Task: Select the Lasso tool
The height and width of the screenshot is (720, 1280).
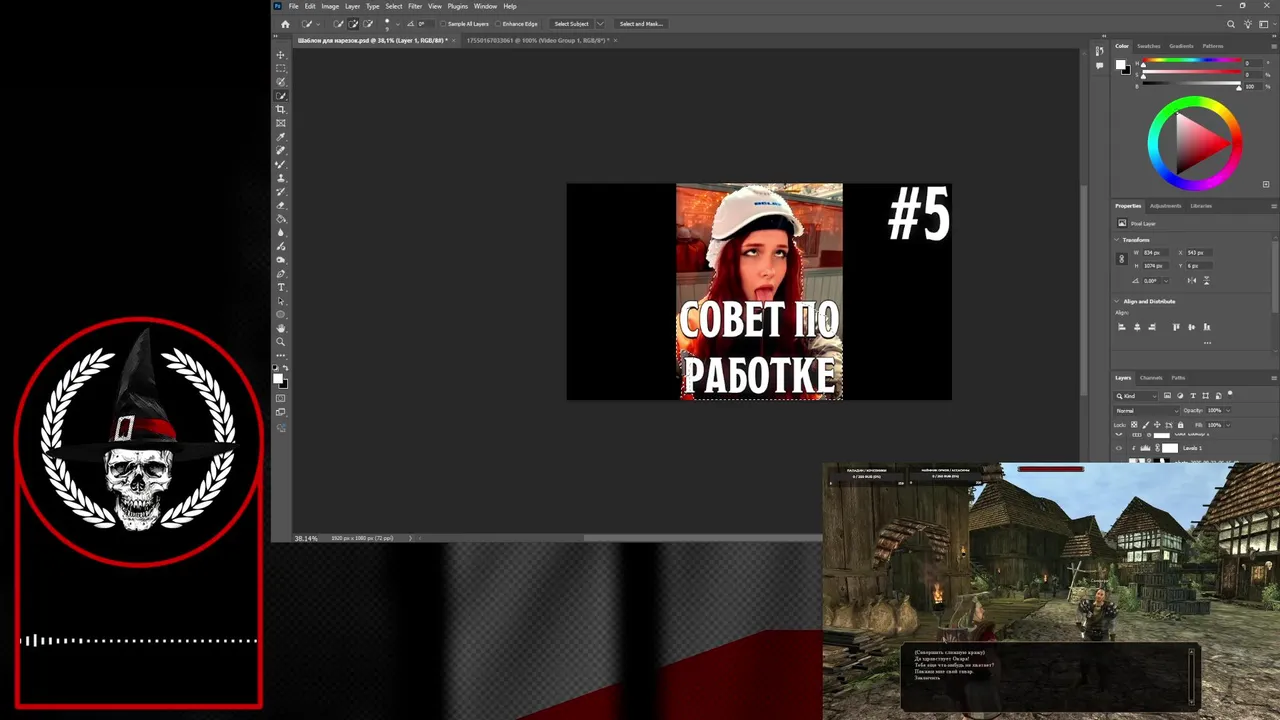Action: tap(281, 82)
